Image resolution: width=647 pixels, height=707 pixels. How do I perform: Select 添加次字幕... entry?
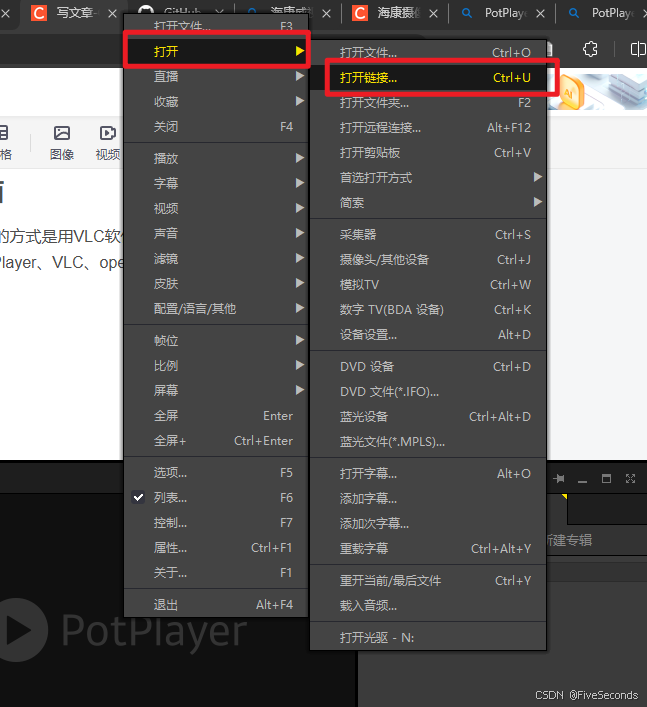tap(428, 523)
